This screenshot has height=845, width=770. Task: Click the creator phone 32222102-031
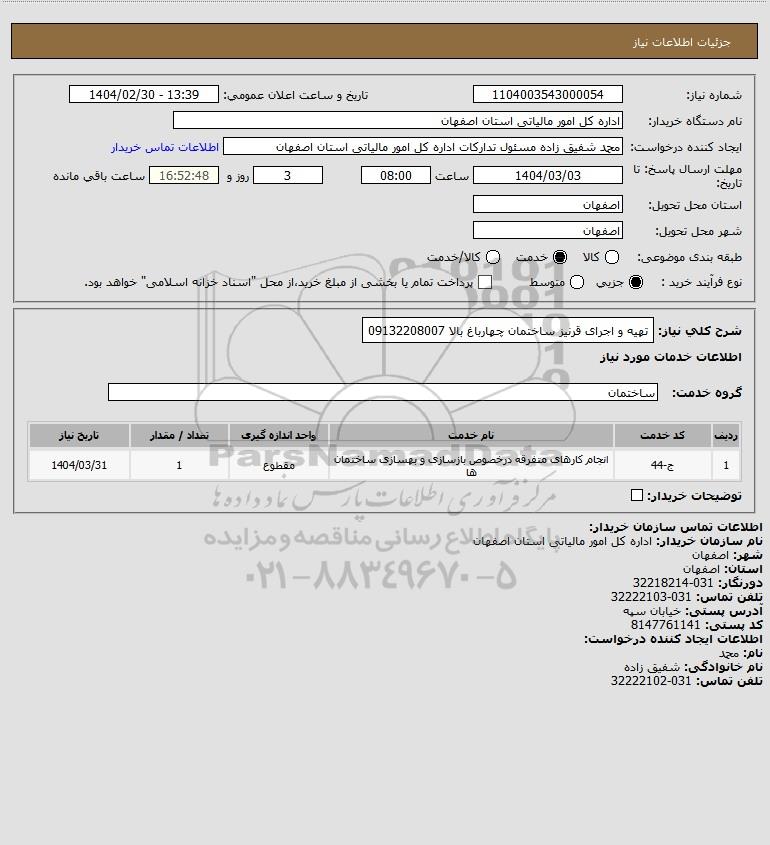651,681
